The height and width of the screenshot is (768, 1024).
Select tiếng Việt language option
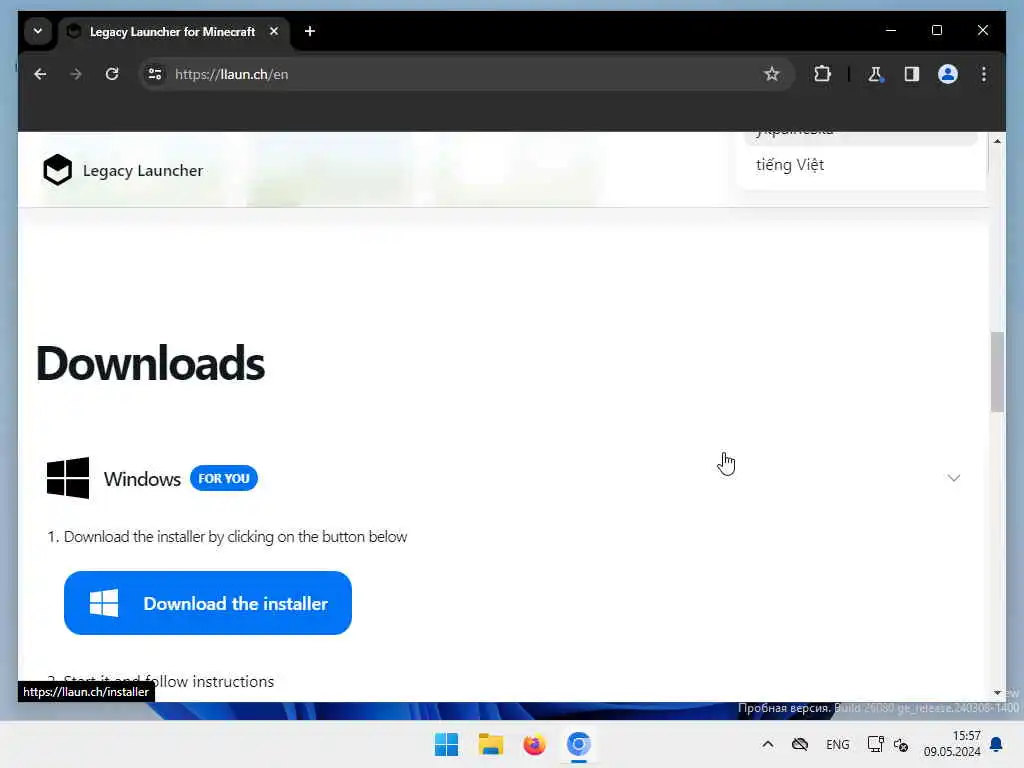790,165
